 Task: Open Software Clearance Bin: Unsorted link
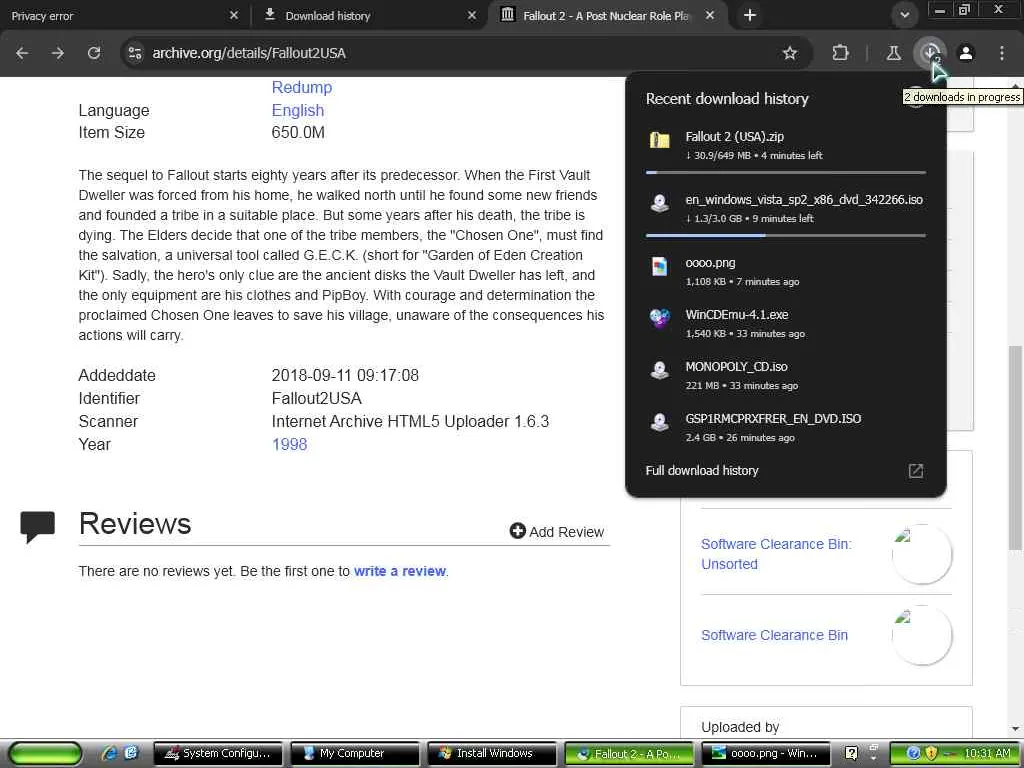pyautogui.click(x=776, y=554)
